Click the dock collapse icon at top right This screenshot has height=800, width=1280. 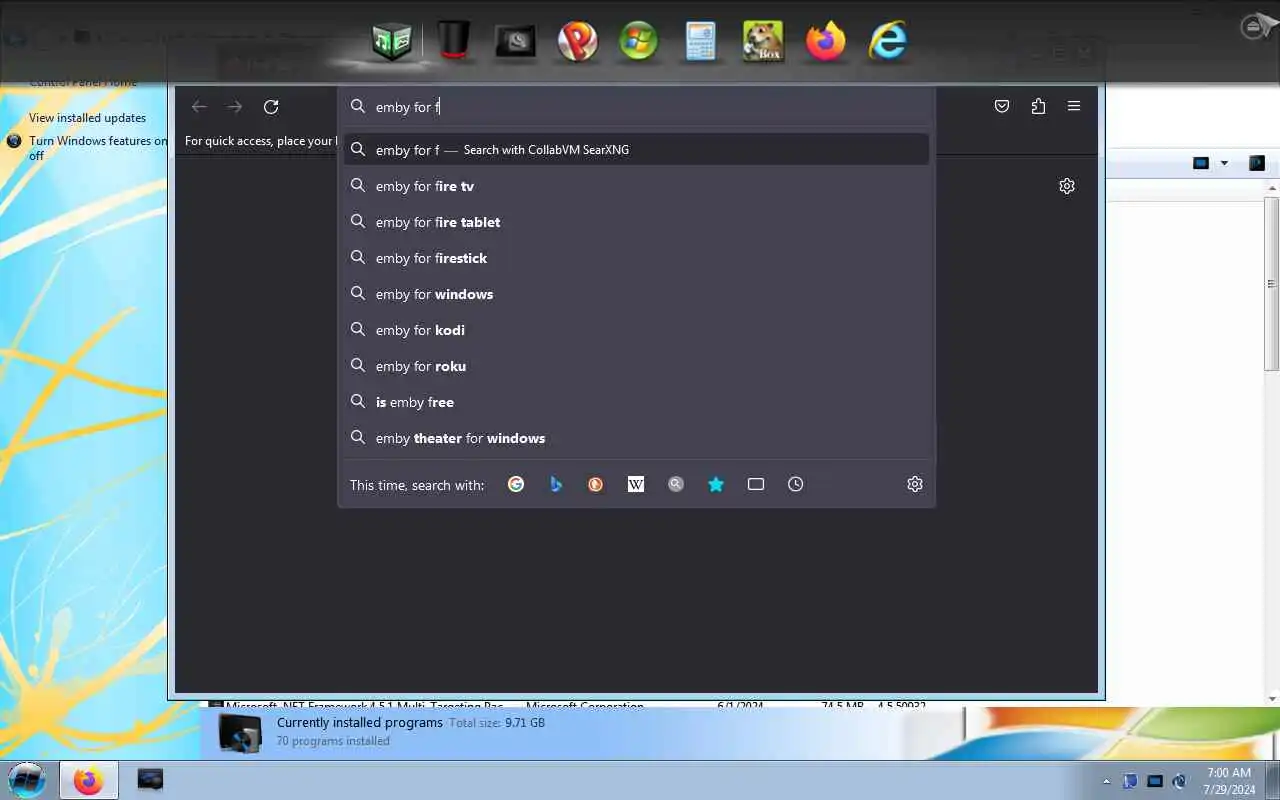tap(1254, 27)
